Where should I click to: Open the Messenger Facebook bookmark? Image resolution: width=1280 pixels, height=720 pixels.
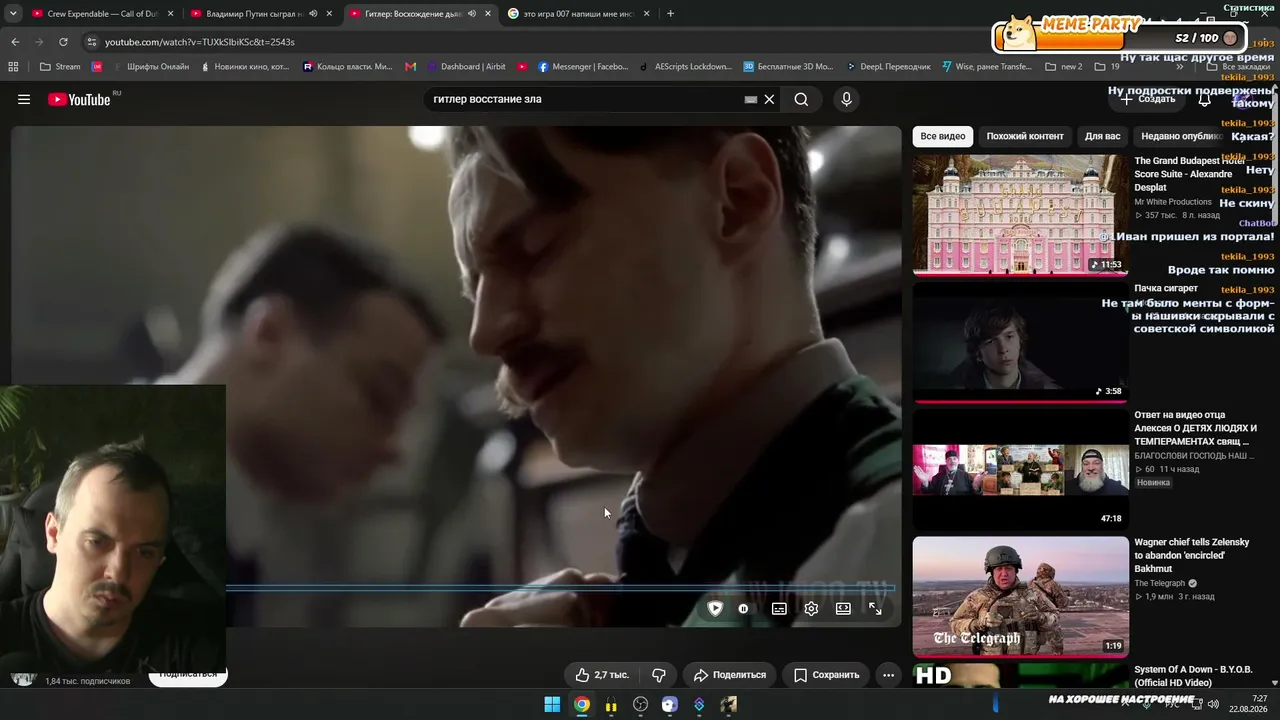click(x=584, y=67)
